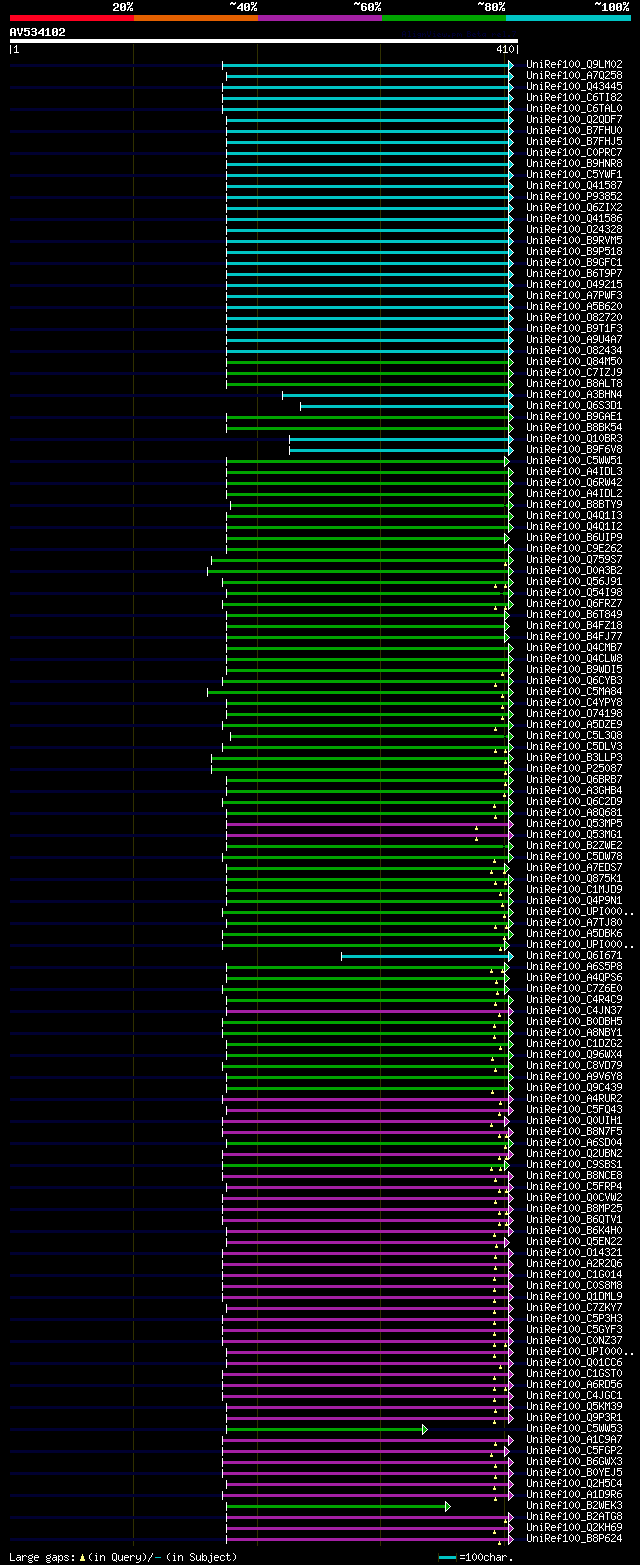The width and height of the screenshot is (640, 1565).
Task: Select the UniRef100_Q53MG1 entry
Action: 574,834
